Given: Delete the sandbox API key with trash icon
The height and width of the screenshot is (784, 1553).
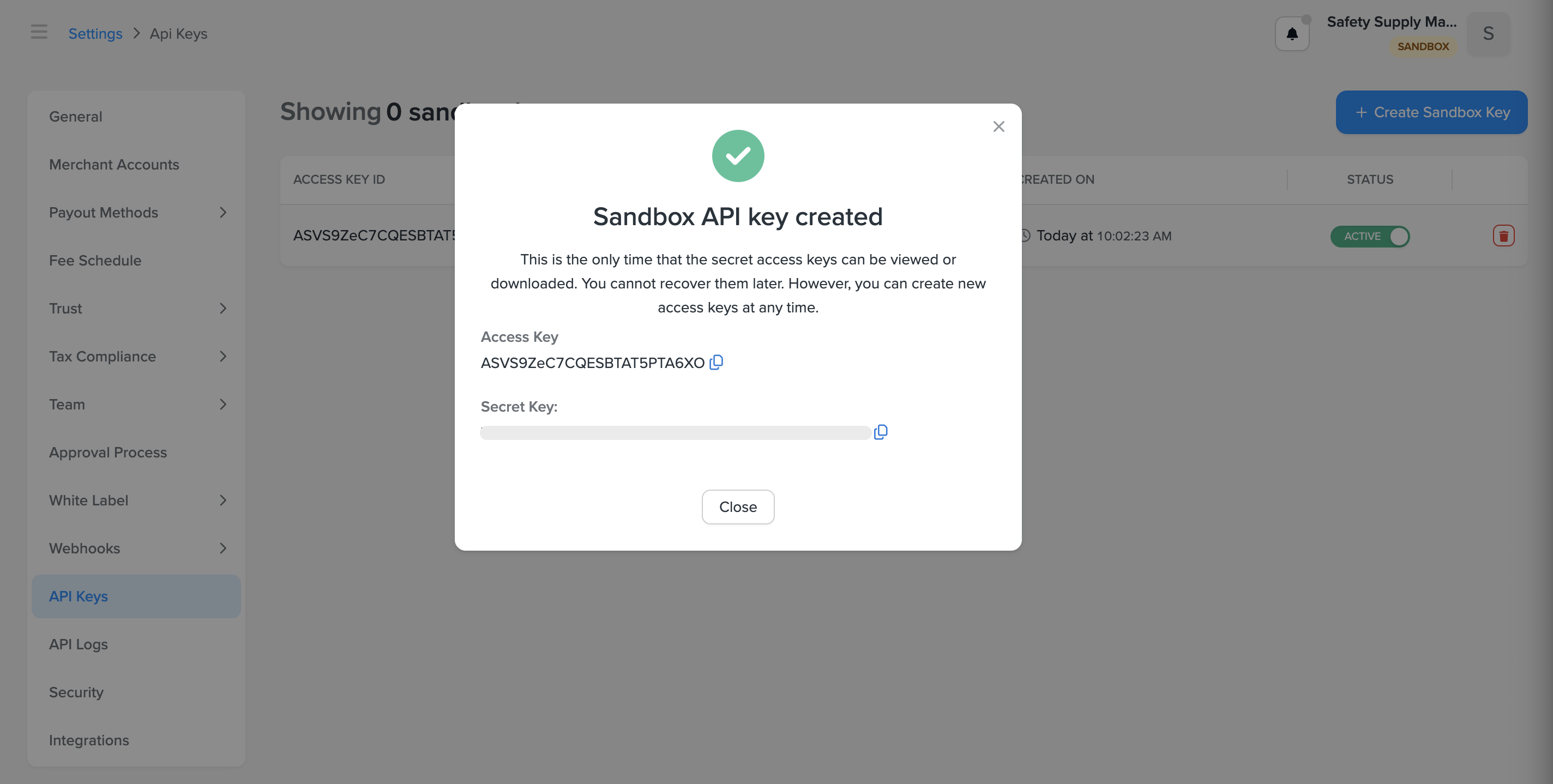Looking at the screenshot, I should tap(1503, 236).
